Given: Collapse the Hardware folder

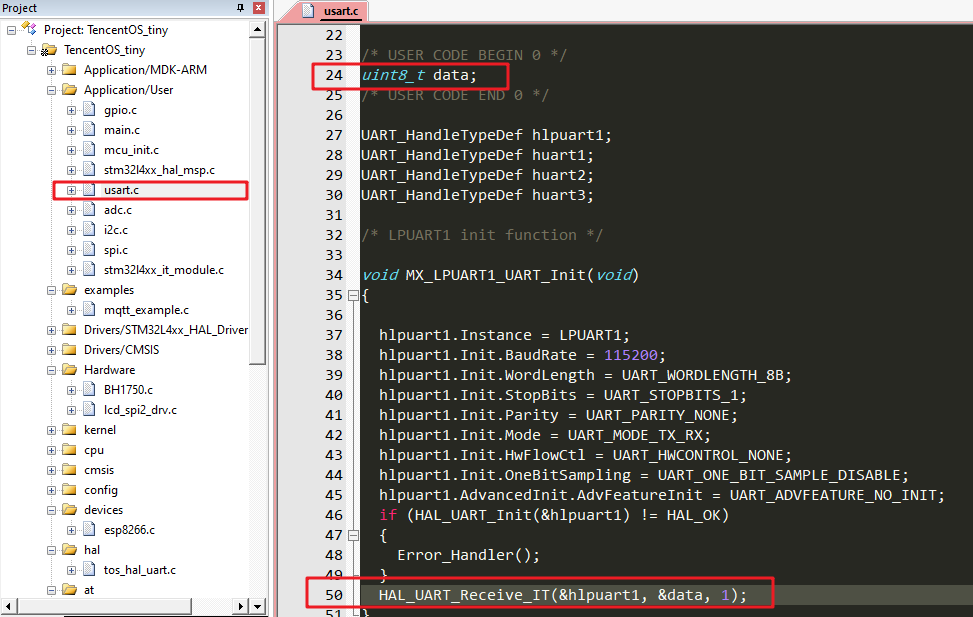Looking at the screenshot, I should (x=52, y=370).
